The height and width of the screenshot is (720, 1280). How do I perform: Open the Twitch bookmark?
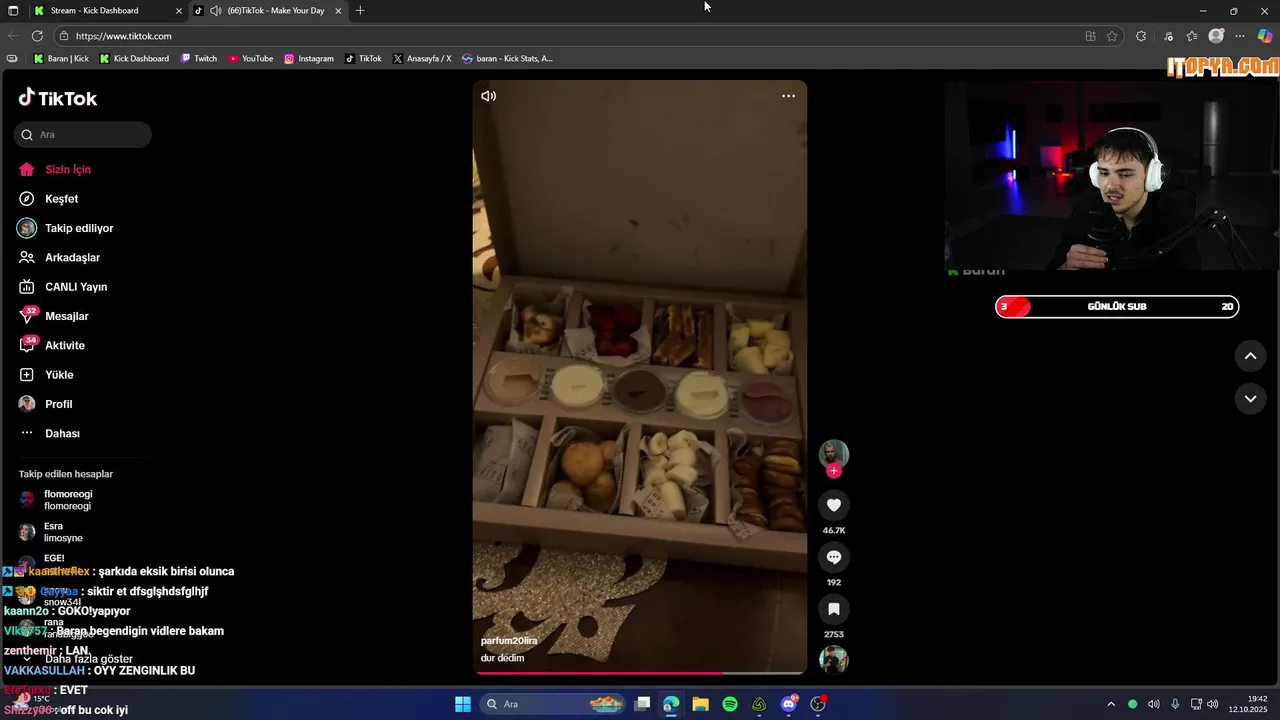click(199, 59)
